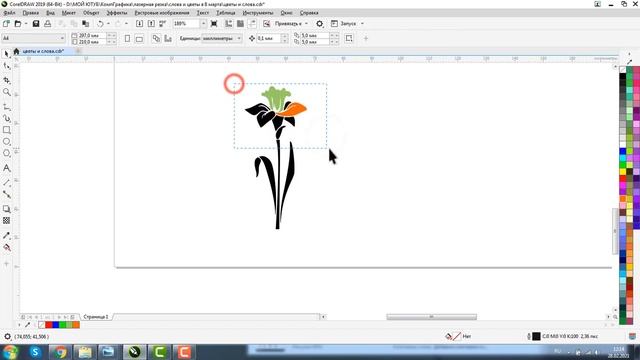Select the Crop tool in the toolbox
The image size is (640, 360).
click(7, 80)
